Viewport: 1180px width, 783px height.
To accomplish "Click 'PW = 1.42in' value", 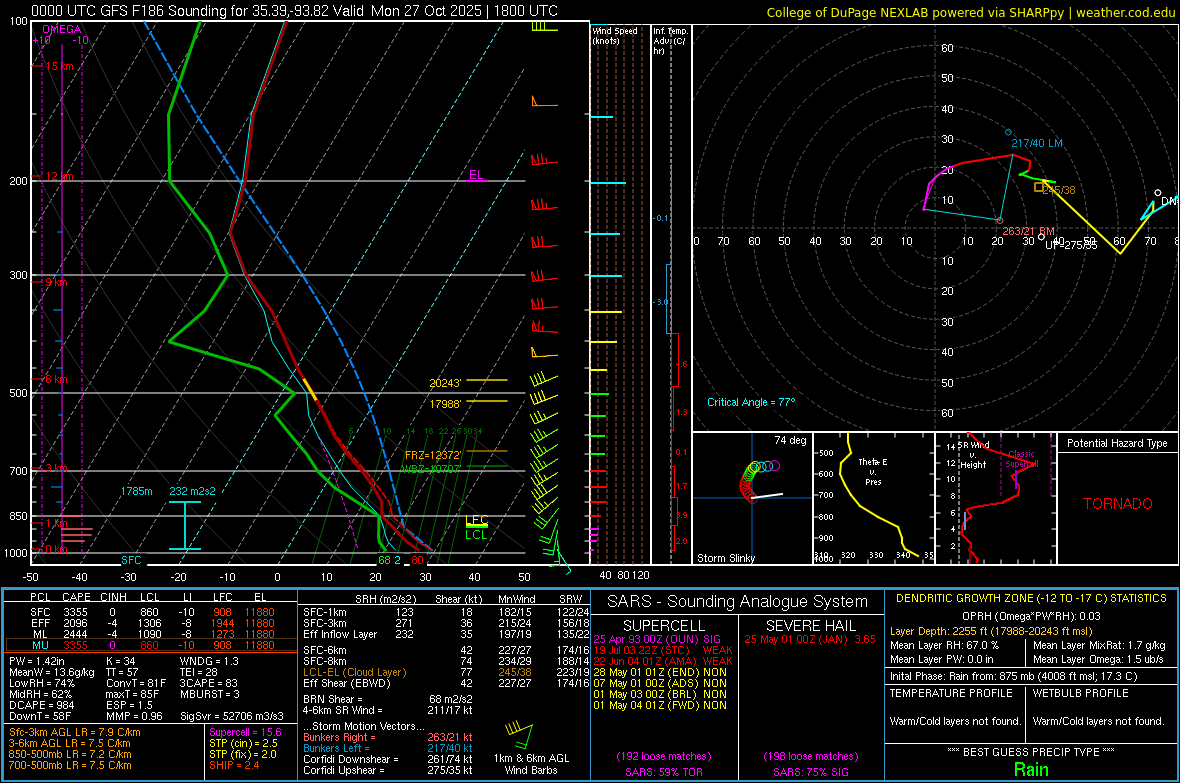I will tap(36, 661).
